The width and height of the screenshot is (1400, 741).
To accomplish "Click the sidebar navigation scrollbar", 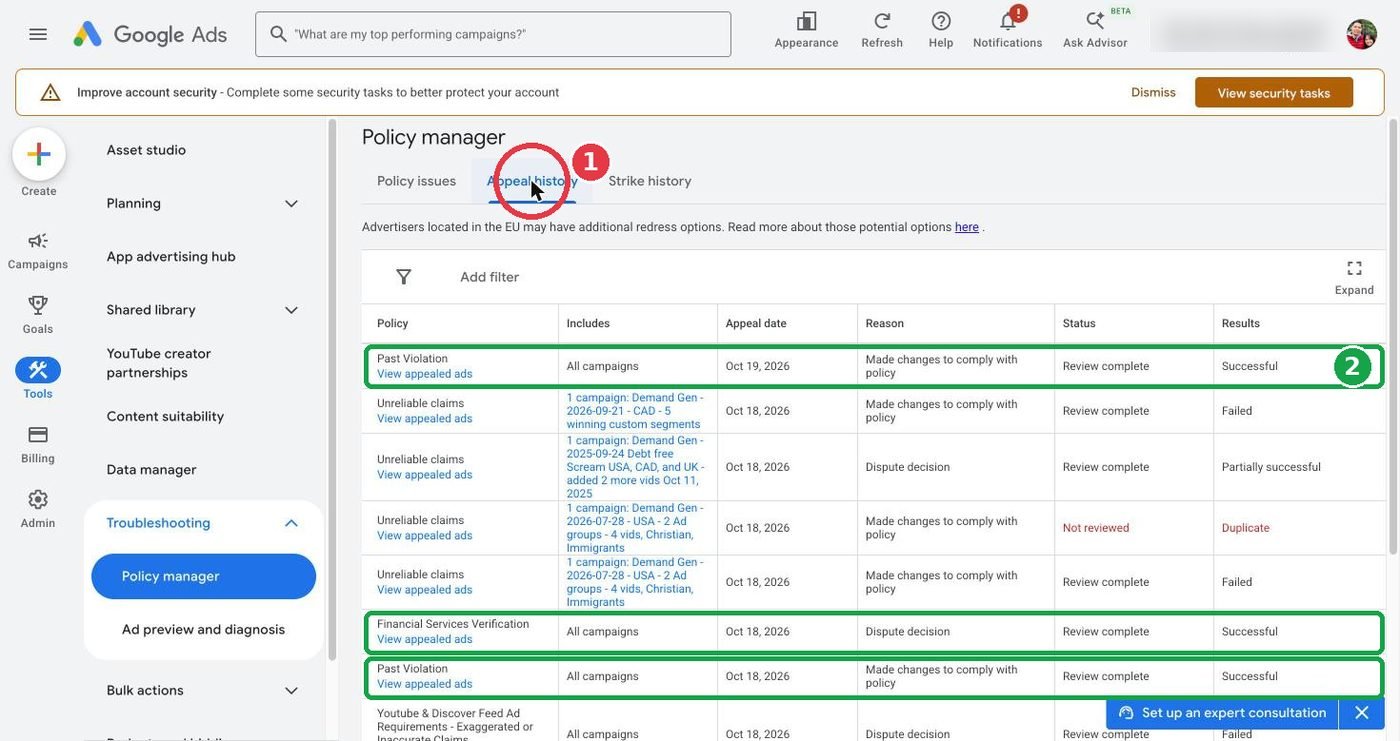I will tap(332, 390).
